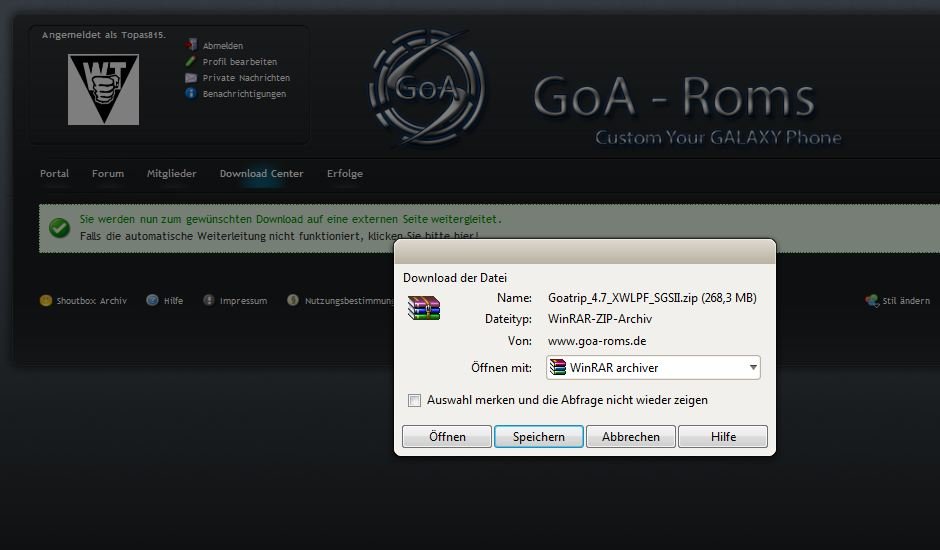Open the Erfolge menu item
Viewport: 940px width, 550px height.
point(345,173)
